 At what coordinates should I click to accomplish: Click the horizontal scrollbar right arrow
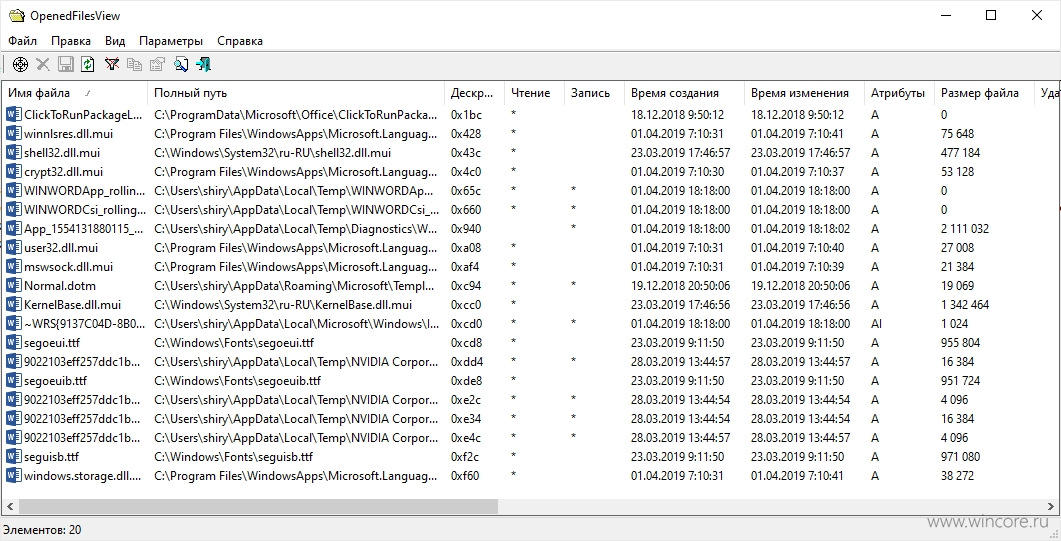point(1050,506)
